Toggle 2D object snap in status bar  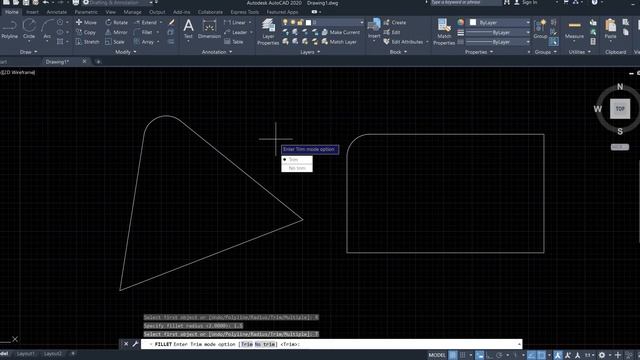[541, 355]
